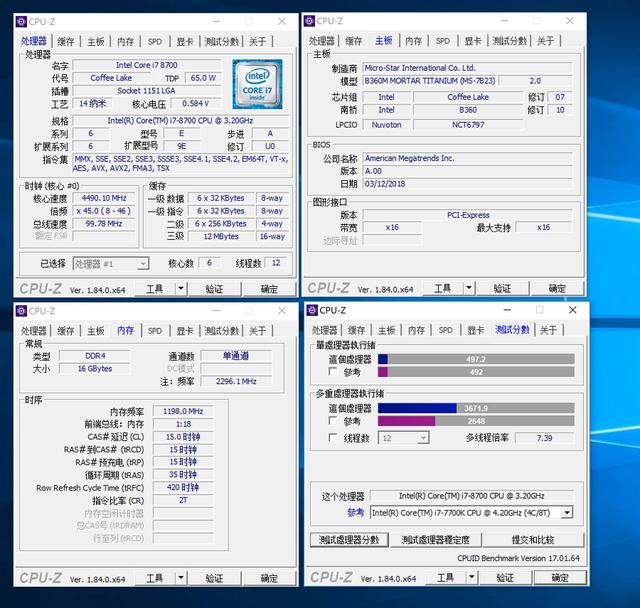Viewport: 640px width, 608px height.
Task: Click 验证 button in memory window
Action: (x=214, y=578)
